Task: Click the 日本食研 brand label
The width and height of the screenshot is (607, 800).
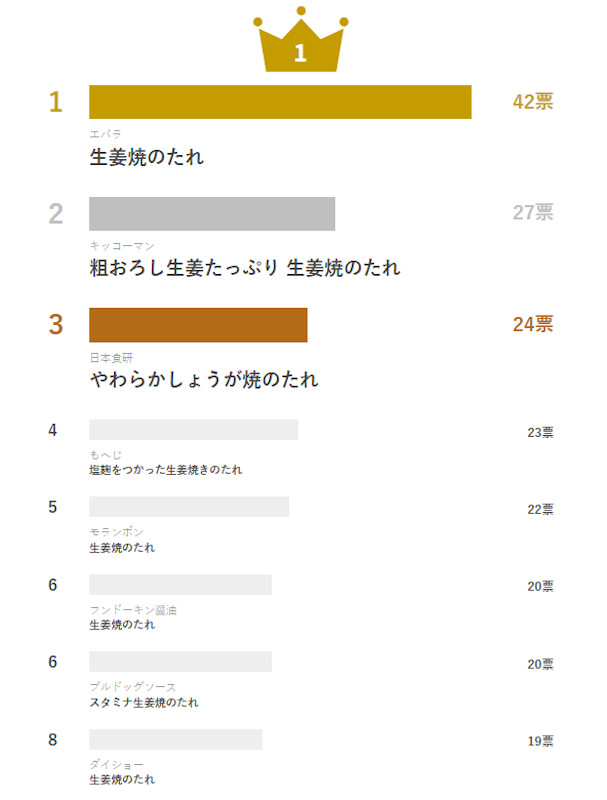Action: [111, 358]
